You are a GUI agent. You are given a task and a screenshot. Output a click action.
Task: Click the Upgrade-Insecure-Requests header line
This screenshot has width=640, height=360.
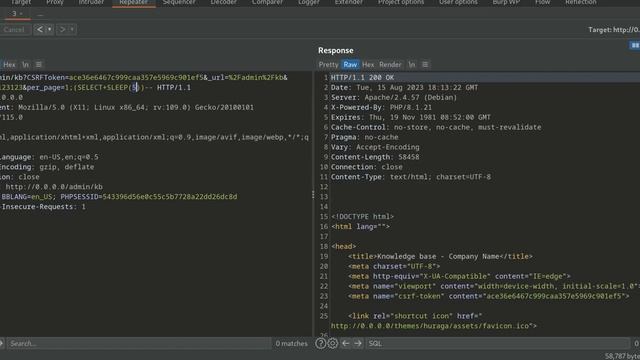point(43,207)
